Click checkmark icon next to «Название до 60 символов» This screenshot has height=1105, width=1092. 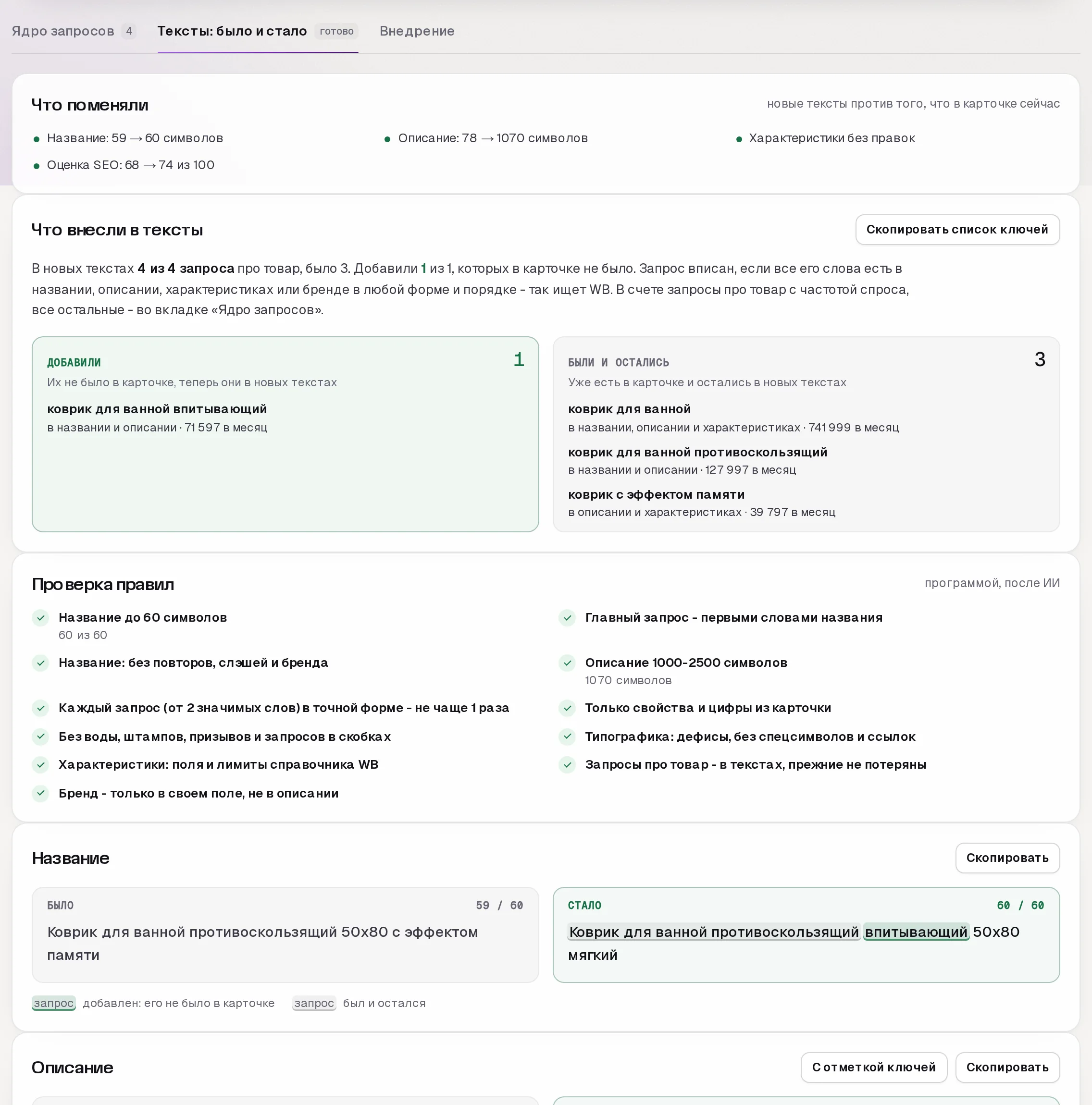[x=41, y=618]
